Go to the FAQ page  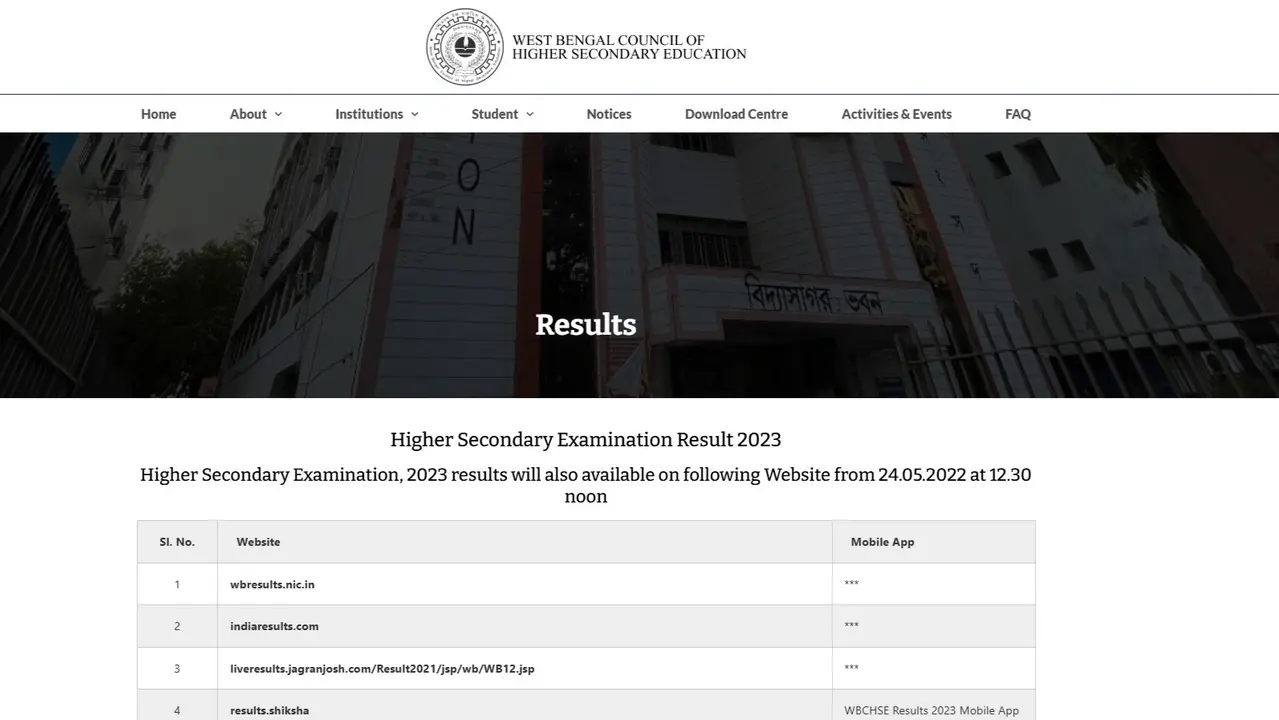[x=1017, y=113]
